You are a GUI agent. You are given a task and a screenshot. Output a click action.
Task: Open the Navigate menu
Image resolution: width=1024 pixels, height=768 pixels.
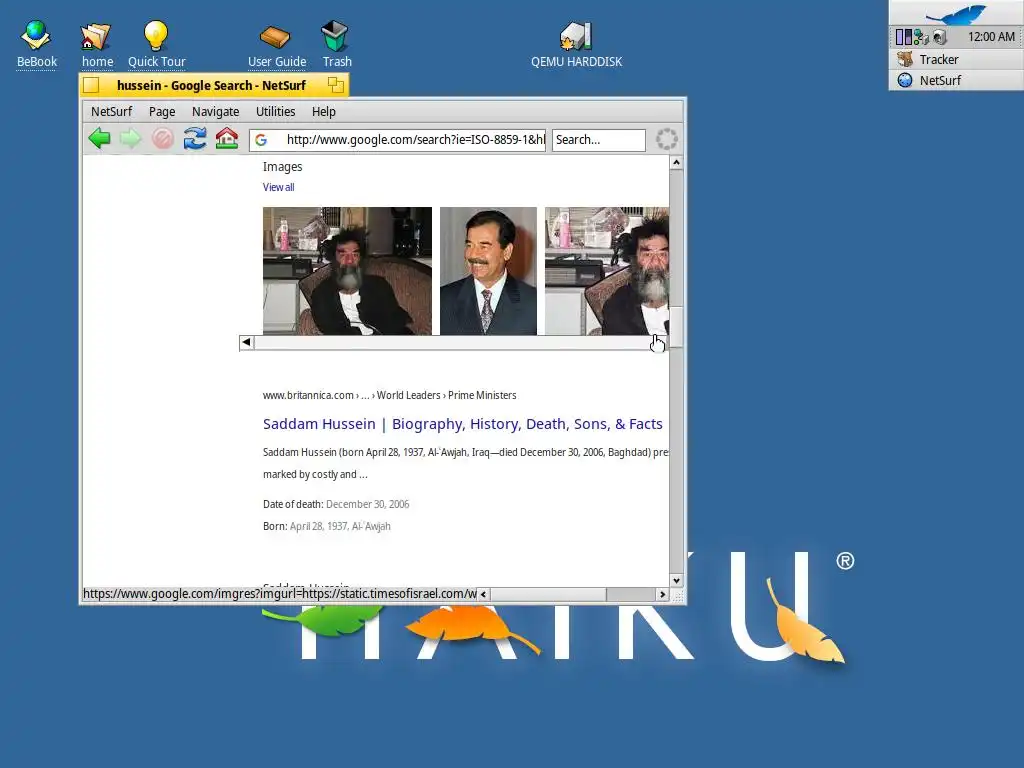coord(216,112)
